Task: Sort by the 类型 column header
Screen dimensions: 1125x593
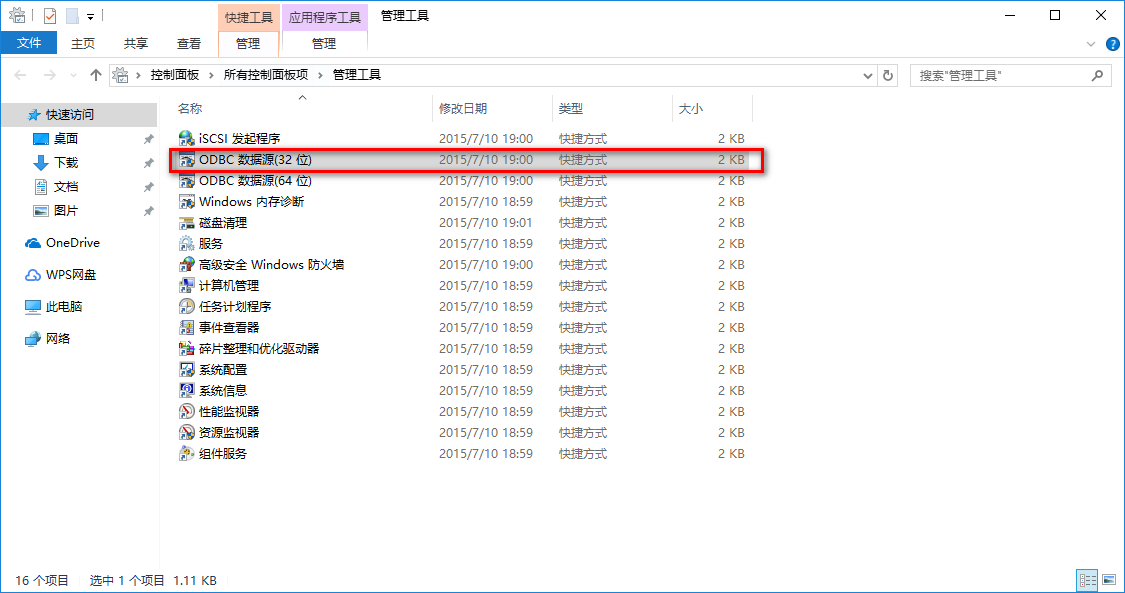Action: coord(570,109)
